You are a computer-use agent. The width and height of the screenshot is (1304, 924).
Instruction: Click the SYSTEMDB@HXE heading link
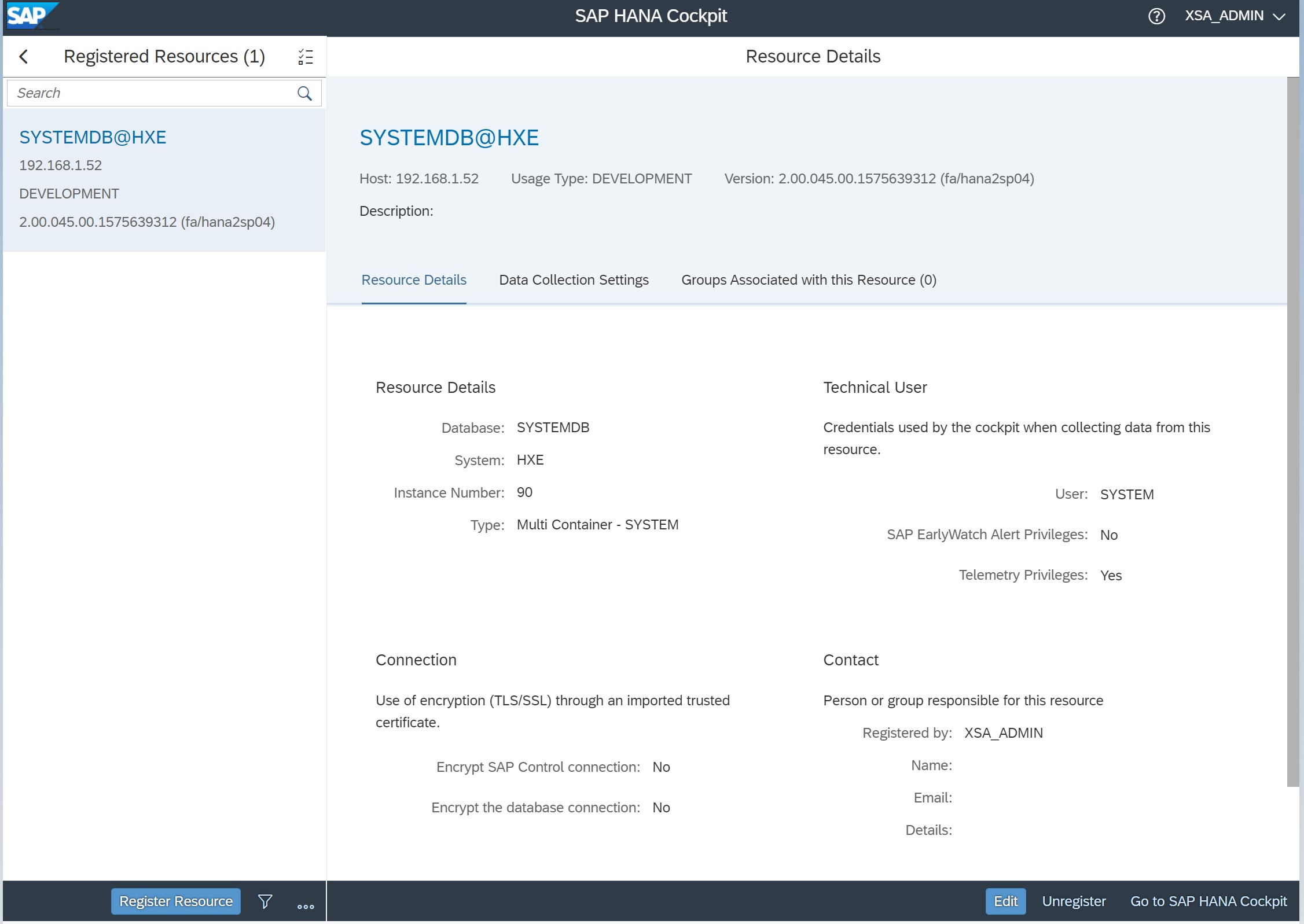click(x=449, y=138)
